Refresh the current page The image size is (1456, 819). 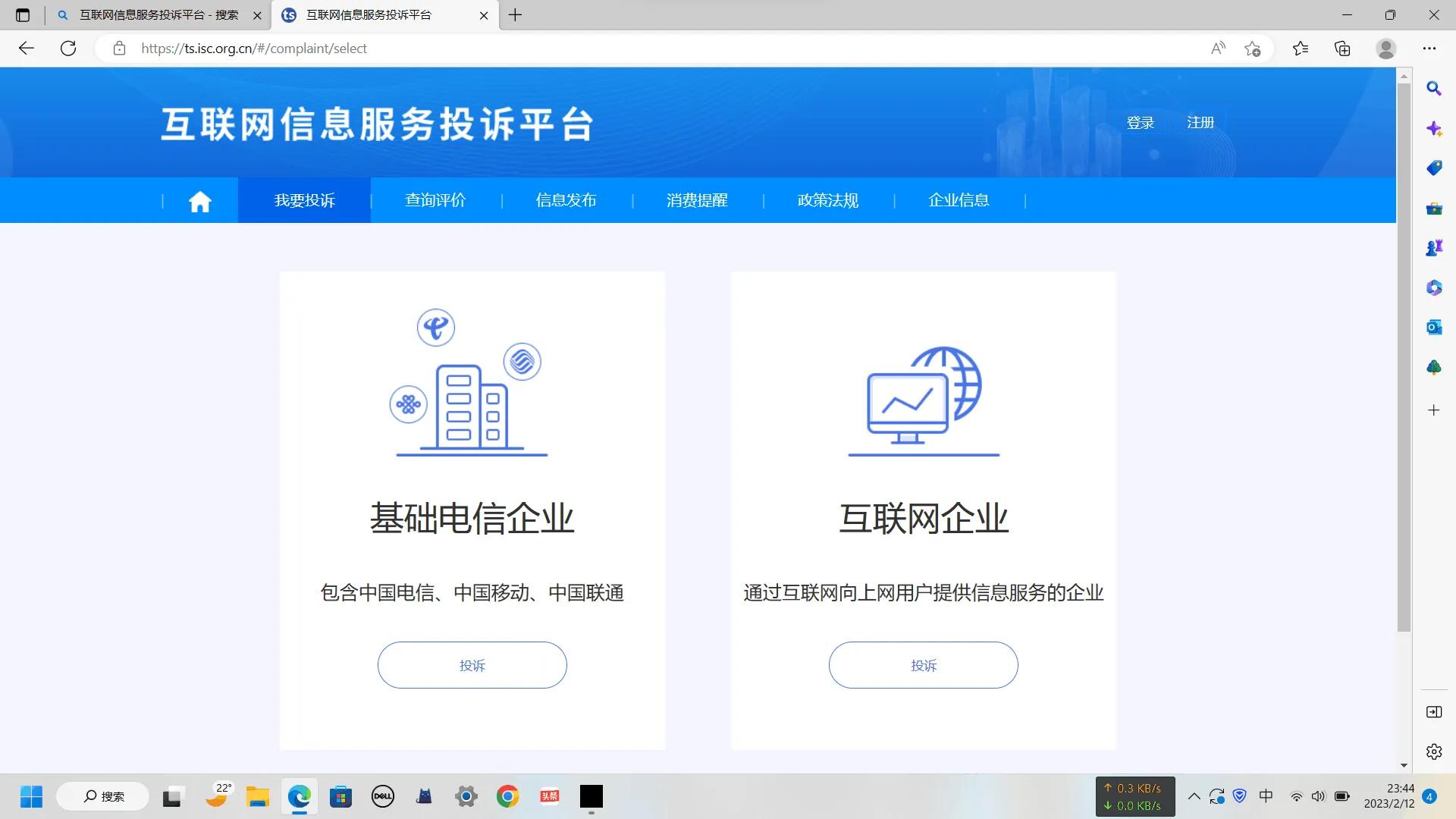pyautogui.click(x=68, y=48)
